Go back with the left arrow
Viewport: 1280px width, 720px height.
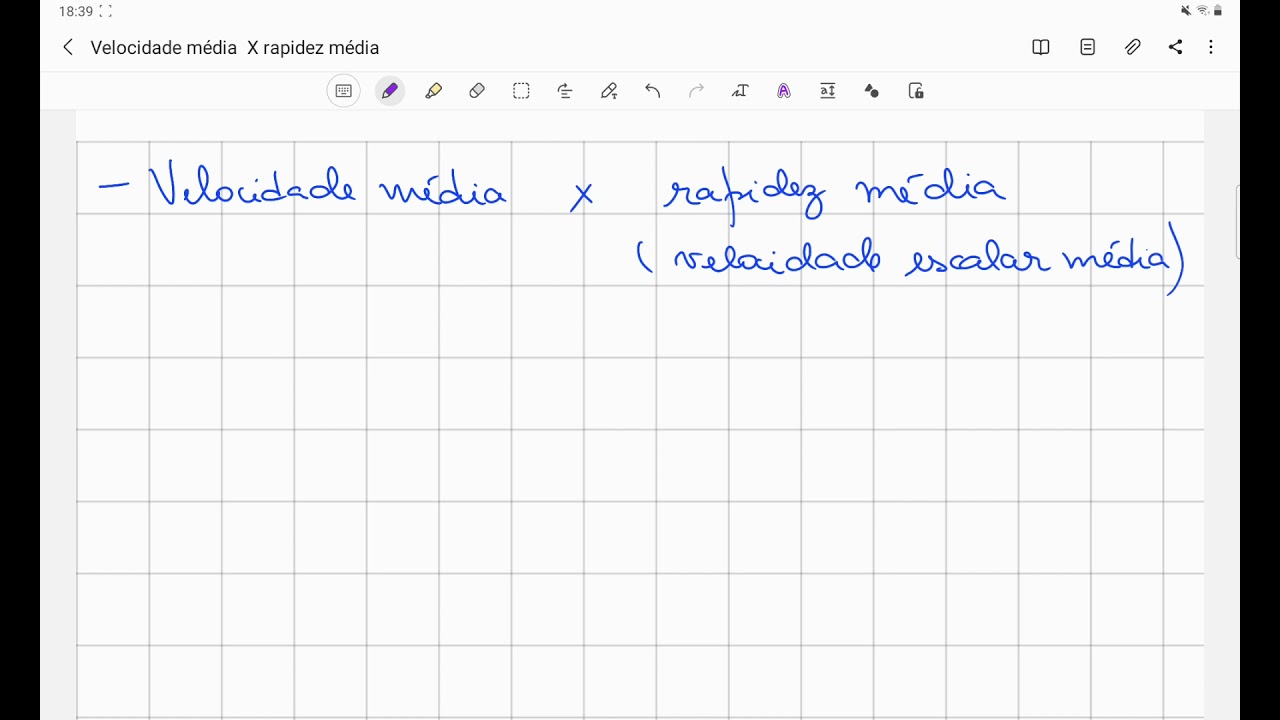(68, 47)
